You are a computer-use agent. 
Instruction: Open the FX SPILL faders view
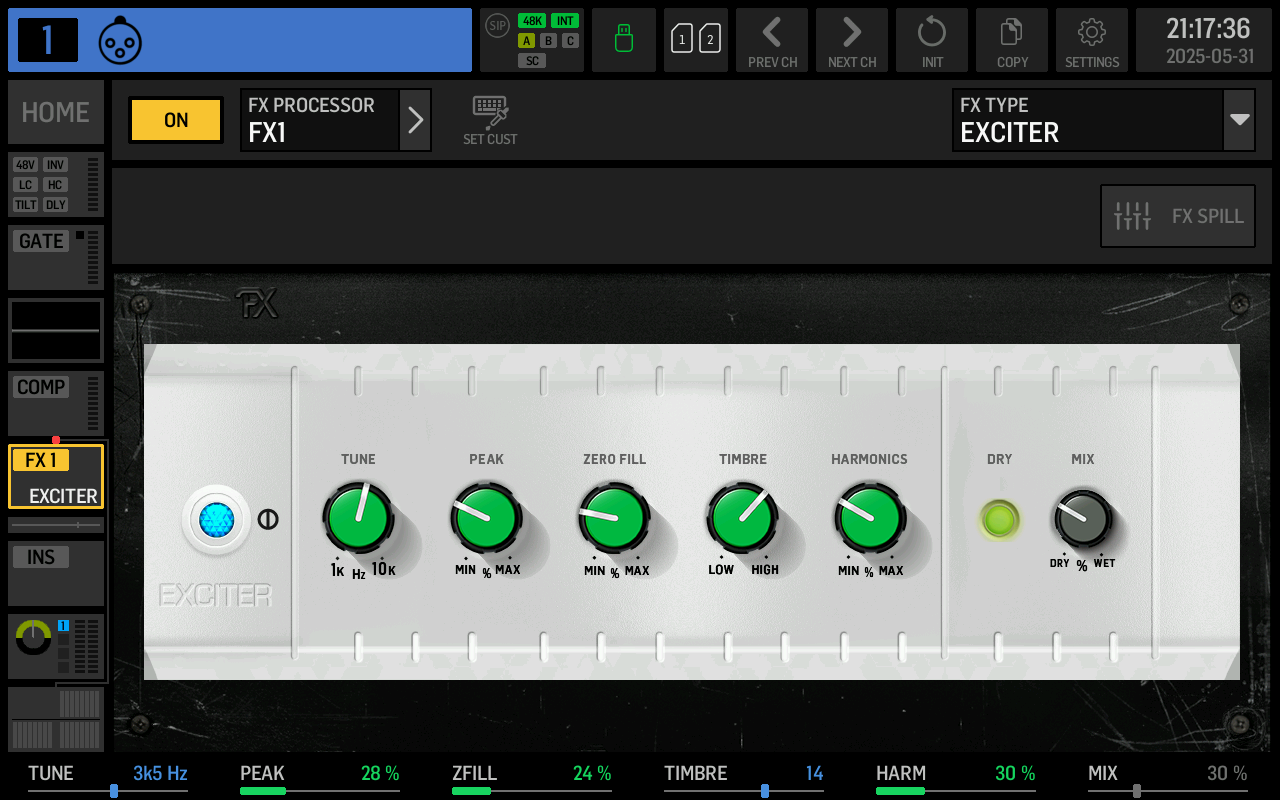(x=1177, y=215)
